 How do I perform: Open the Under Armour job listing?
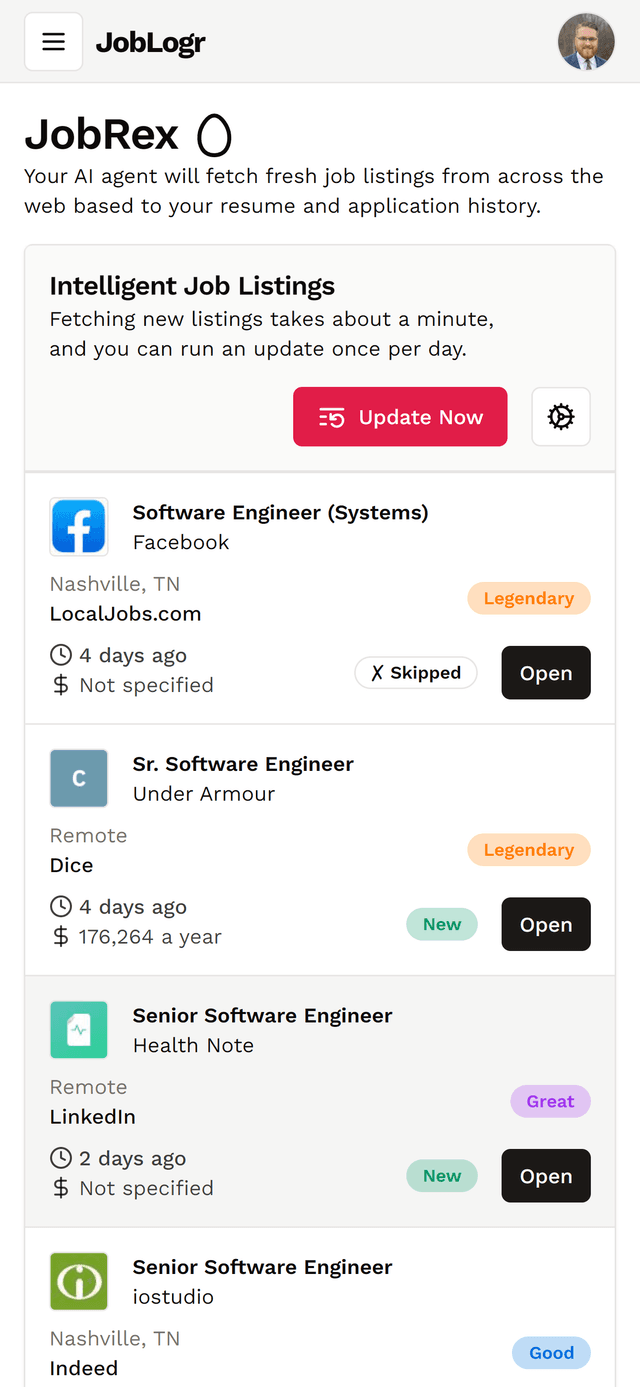click(546, 925)
